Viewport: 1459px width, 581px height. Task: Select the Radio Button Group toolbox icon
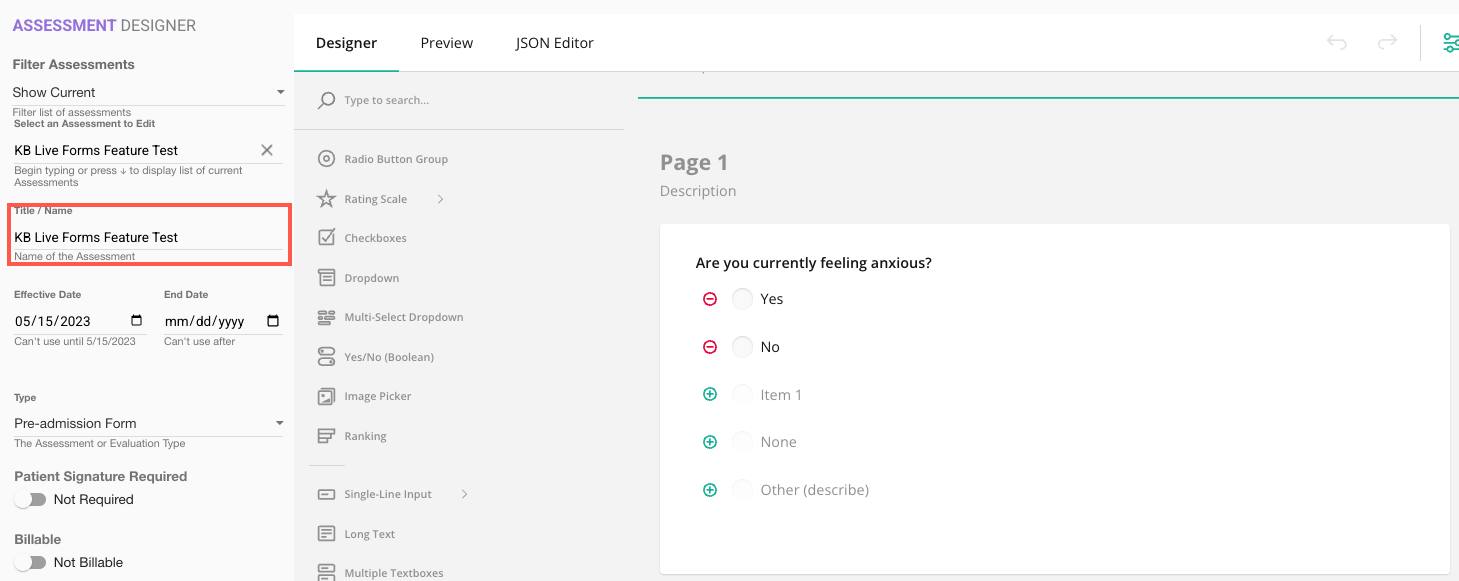coord(326,159)
